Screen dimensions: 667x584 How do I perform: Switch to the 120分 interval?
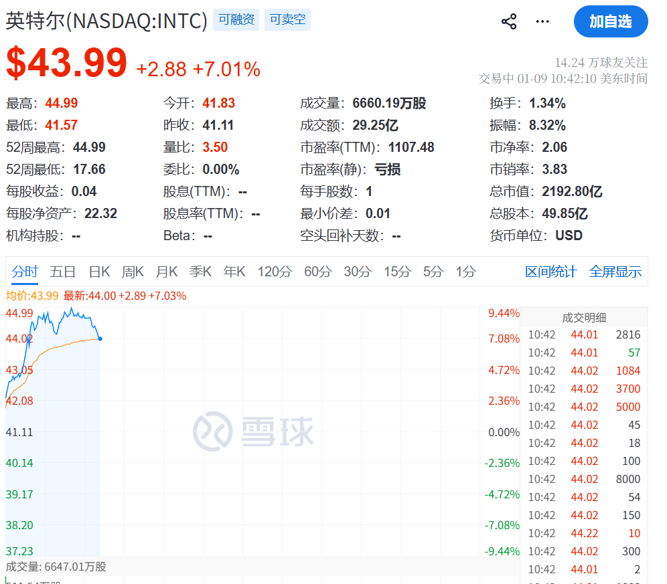point(274,271)
